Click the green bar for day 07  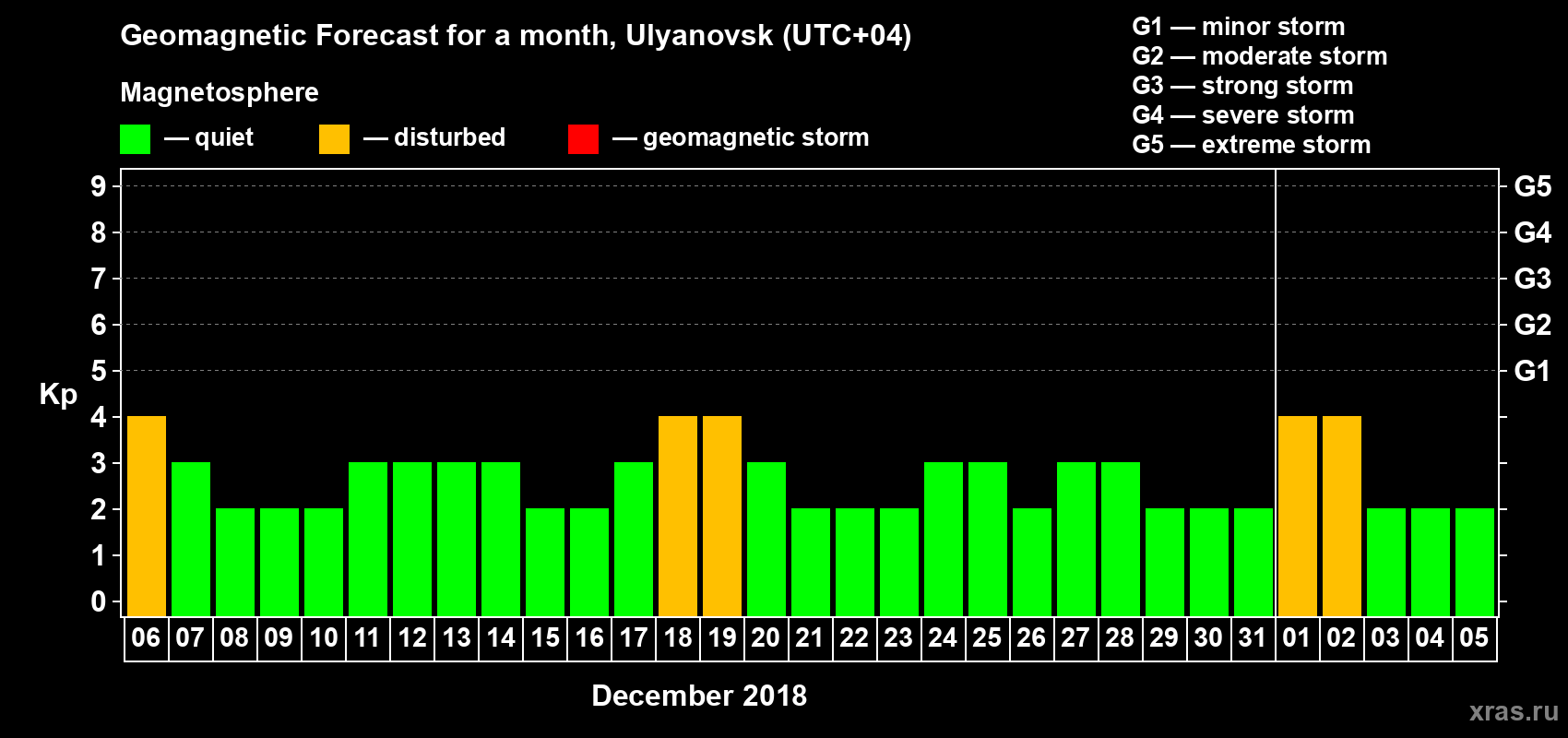[x=191, y=540]
